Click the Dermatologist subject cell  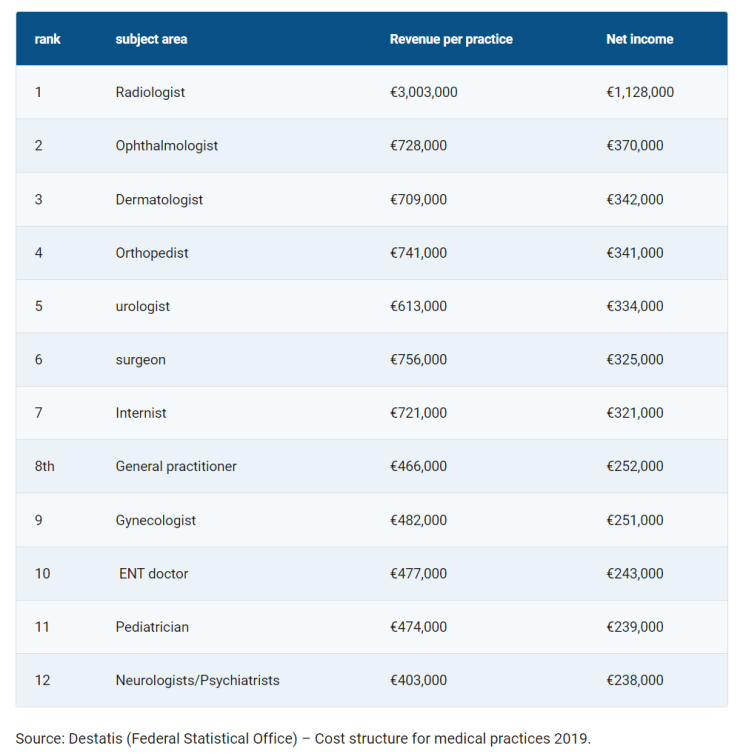(x=159, y=199)
